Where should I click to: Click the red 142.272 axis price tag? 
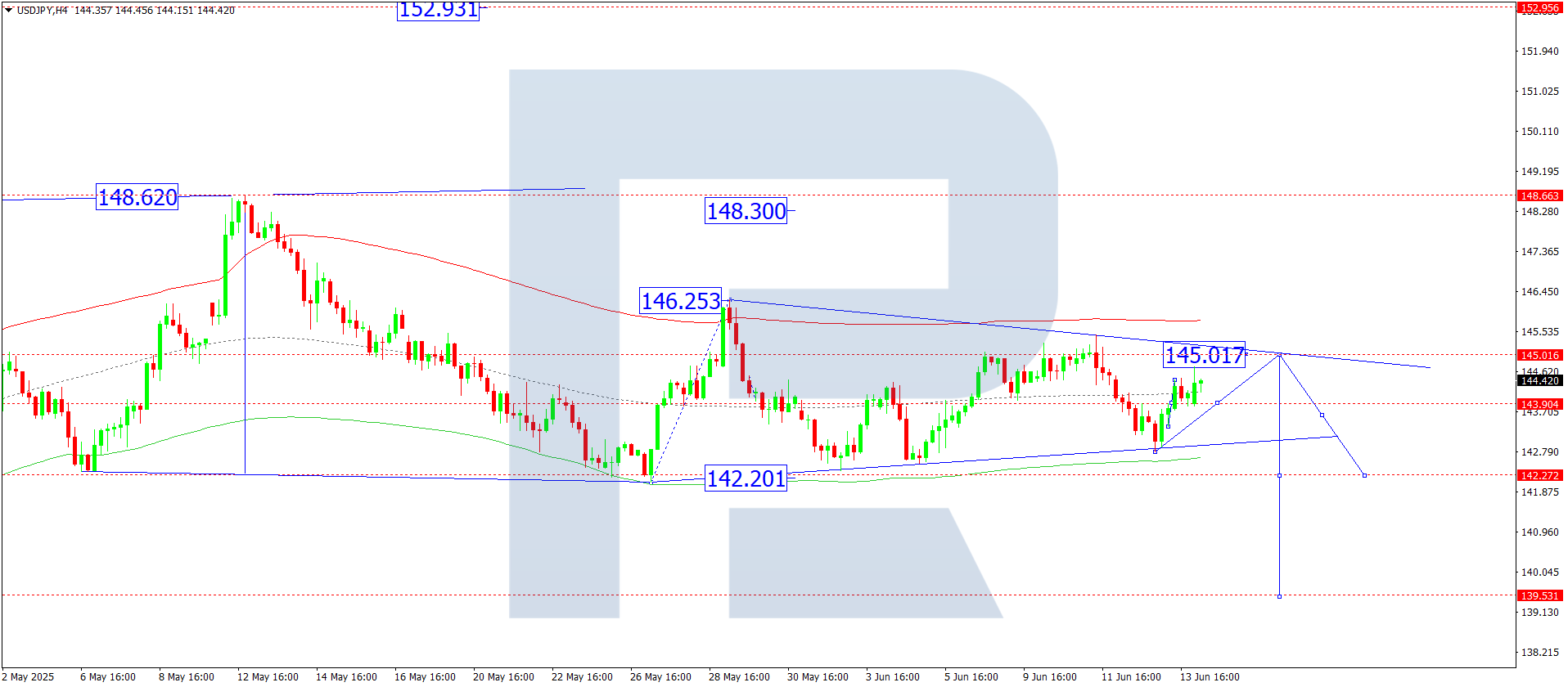tap(1539, 475)
